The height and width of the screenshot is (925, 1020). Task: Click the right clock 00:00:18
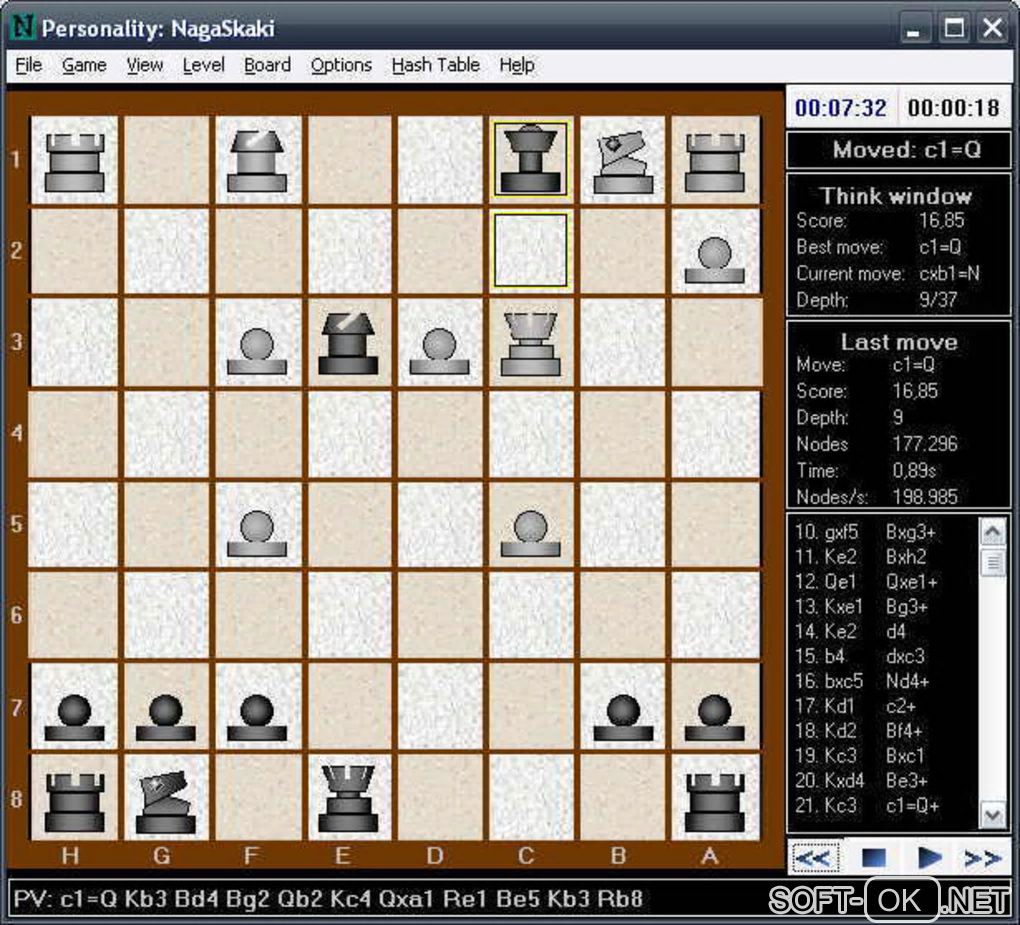954,108
